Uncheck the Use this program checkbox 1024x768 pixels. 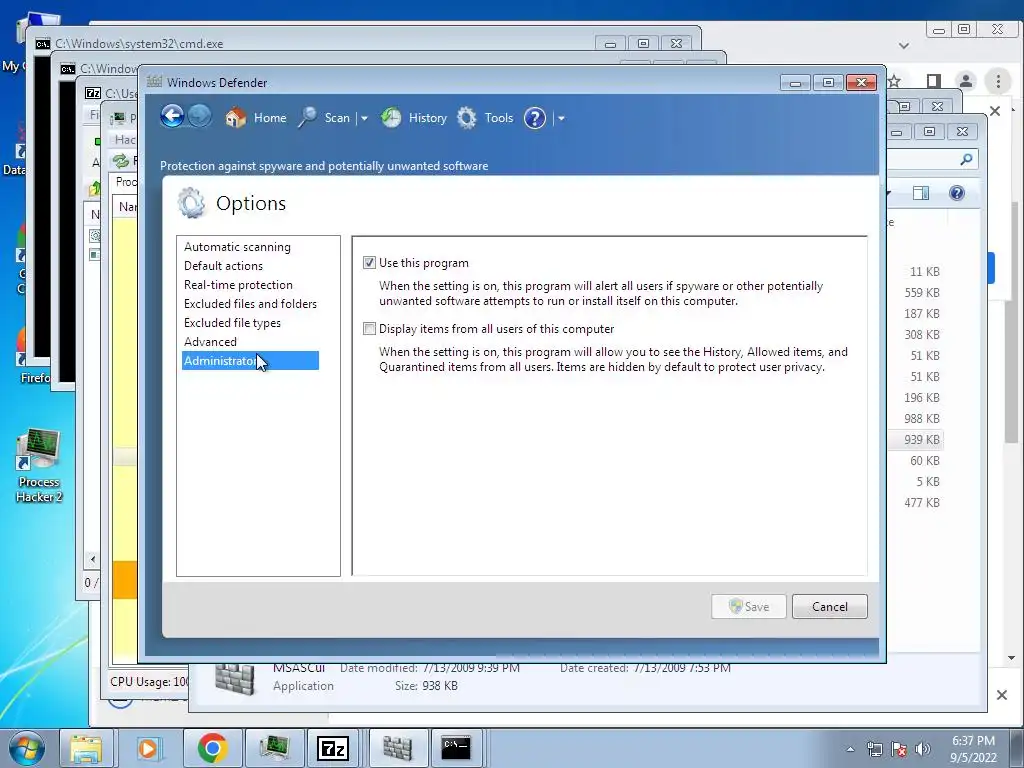pyautogui.click(x=370, y=263)
